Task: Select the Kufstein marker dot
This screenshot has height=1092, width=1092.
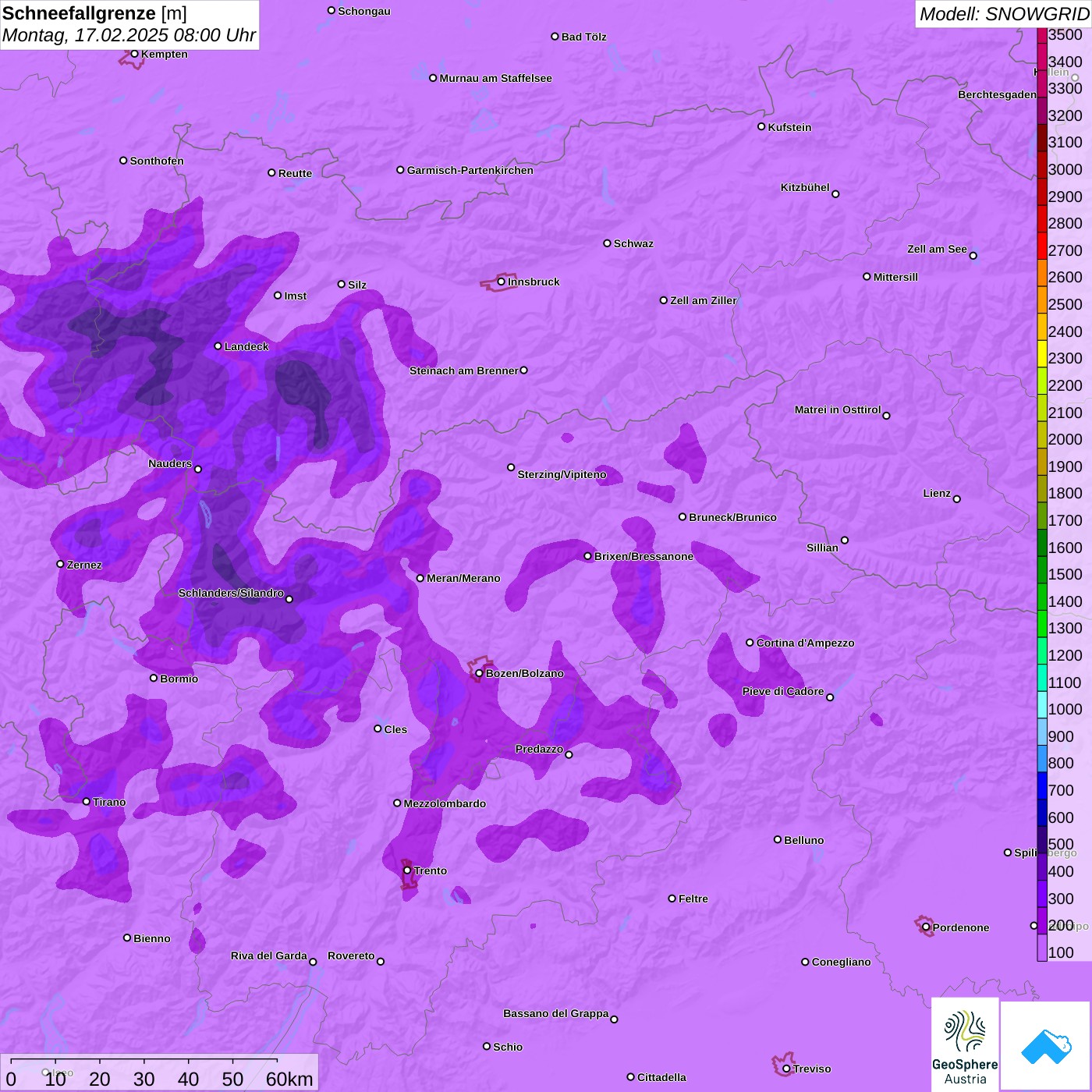Action: [762, 126]
